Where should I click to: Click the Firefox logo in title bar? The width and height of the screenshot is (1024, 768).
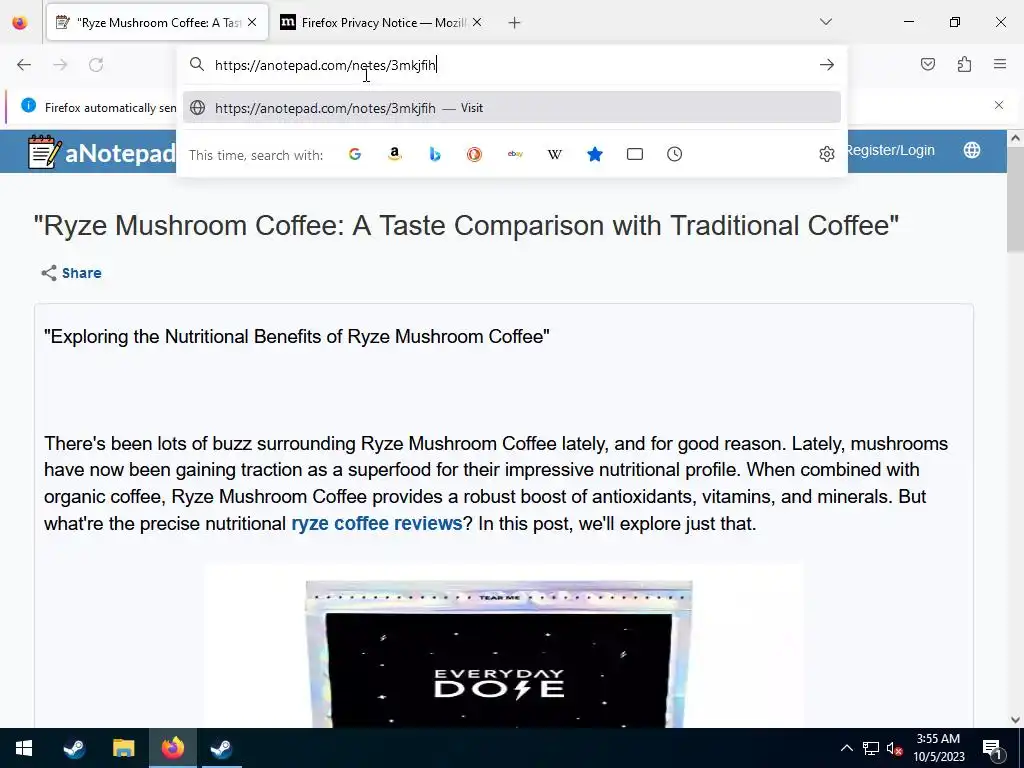pos(20,23)
